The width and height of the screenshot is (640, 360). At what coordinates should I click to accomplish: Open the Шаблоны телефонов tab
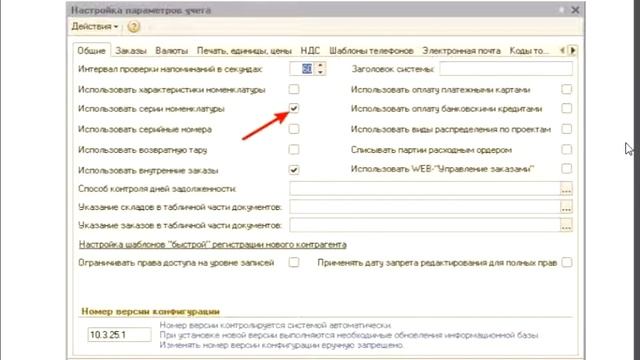tap(371, 51)
